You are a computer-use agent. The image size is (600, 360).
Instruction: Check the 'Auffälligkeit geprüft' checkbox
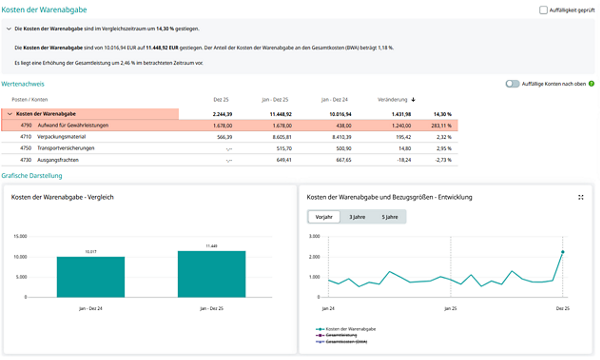tap(543, 10)
